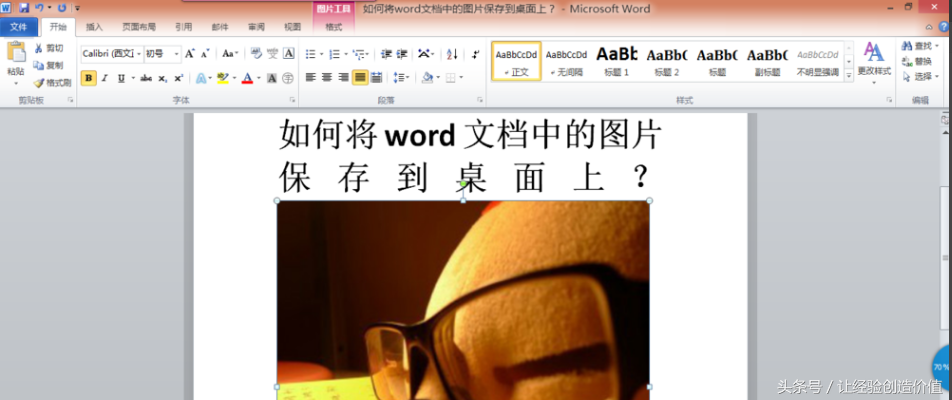Decrease the paragraph indent
Screen dimensions: 952x400
click(386, 54)
